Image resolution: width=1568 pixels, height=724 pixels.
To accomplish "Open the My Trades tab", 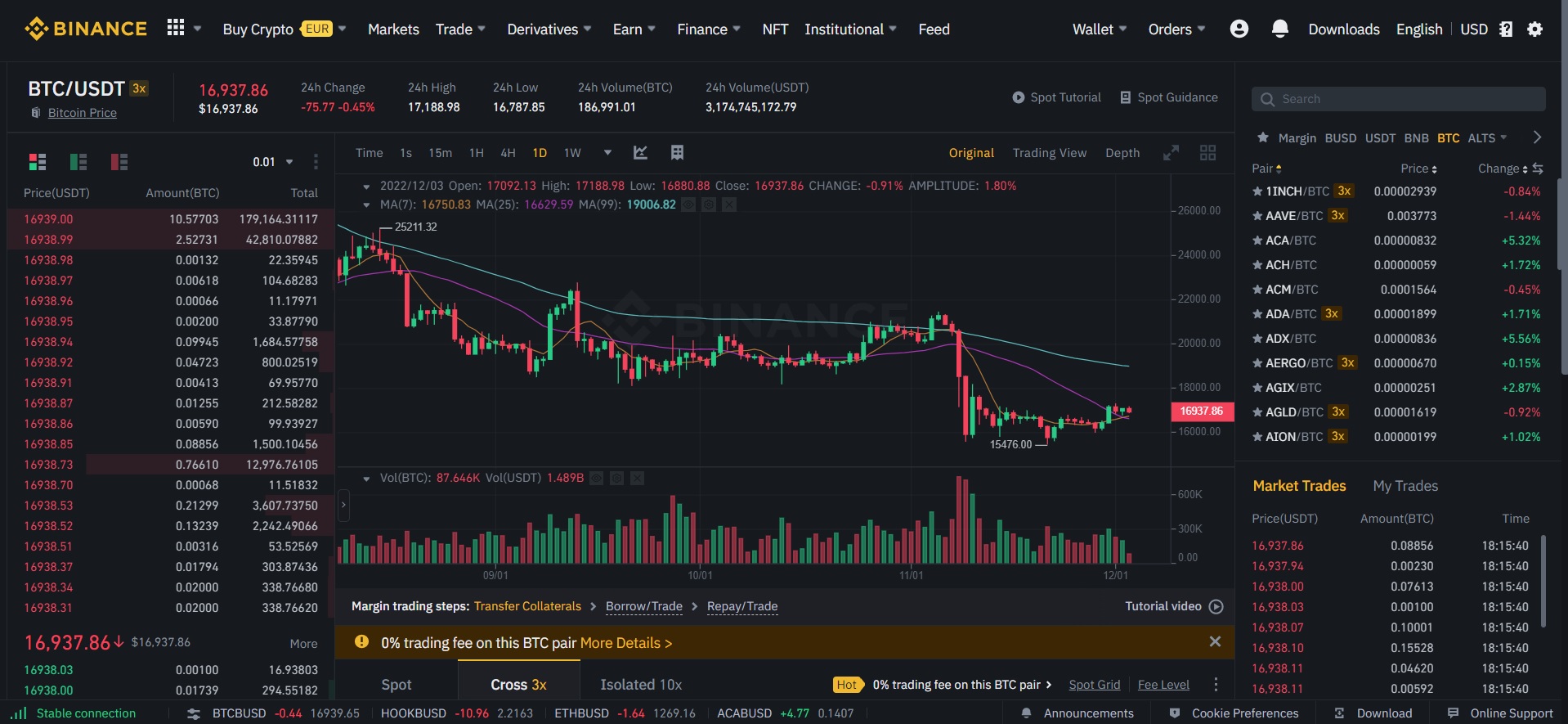I will click(1405, 486).
